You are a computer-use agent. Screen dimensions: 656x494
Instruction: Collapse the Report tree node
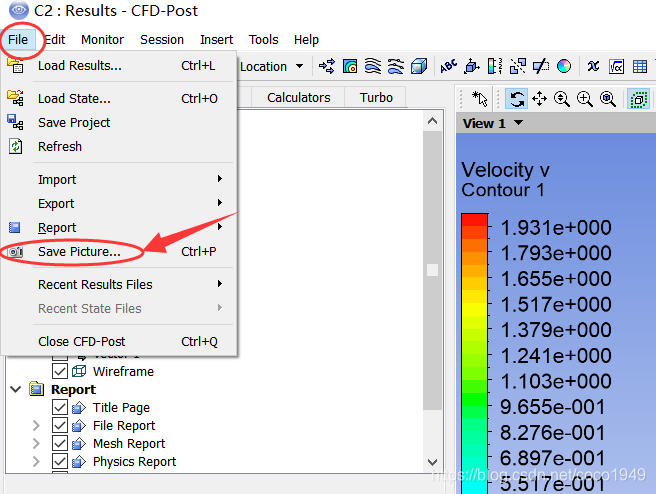[x=15, y=389]
